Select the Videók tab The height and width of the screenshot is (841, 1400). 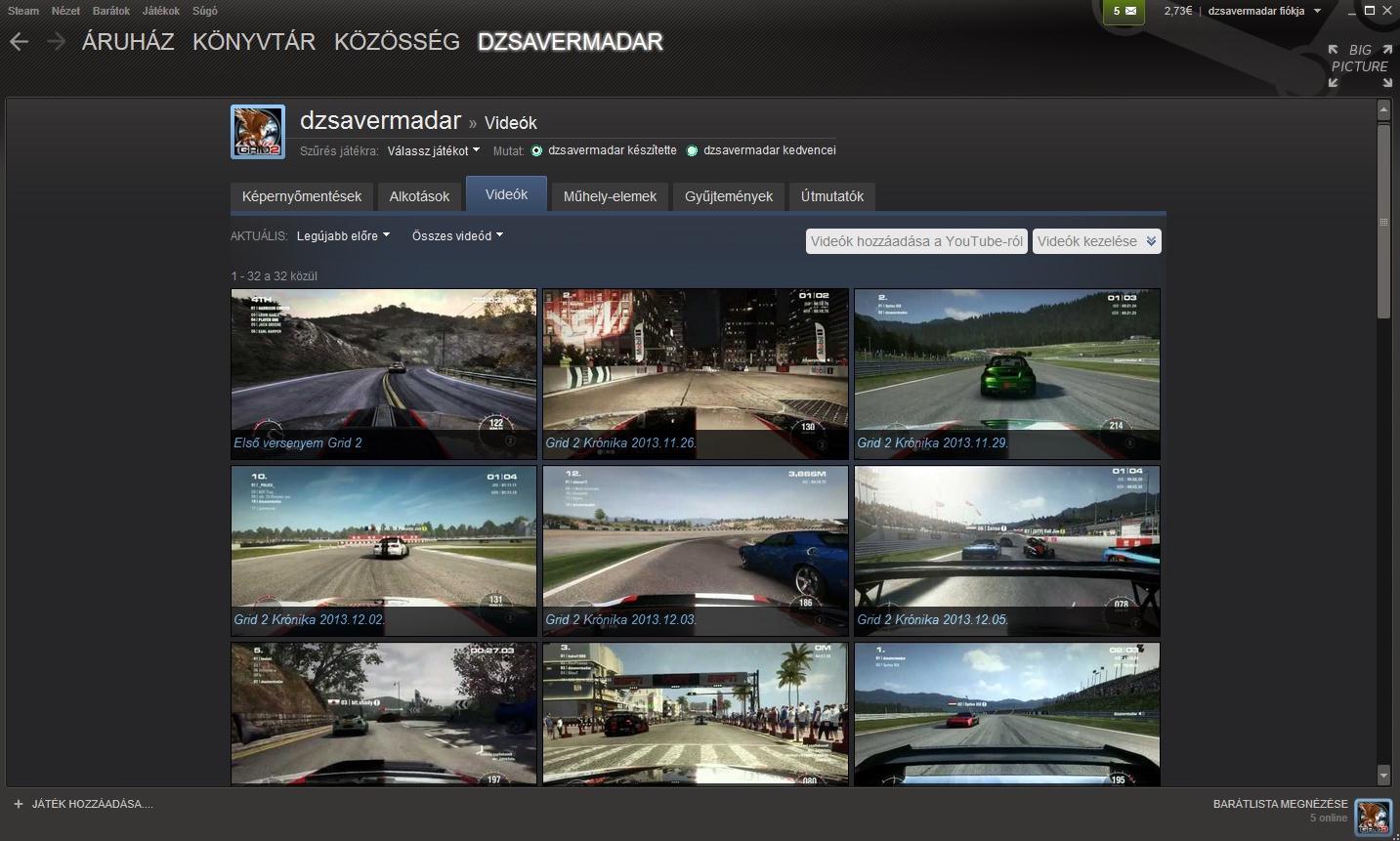coord(506,194)
